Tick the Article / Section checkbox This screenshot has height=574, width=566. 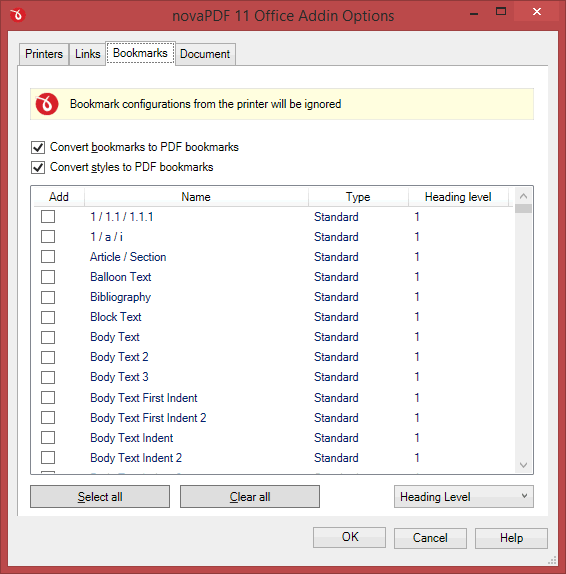tap(48, 257)
